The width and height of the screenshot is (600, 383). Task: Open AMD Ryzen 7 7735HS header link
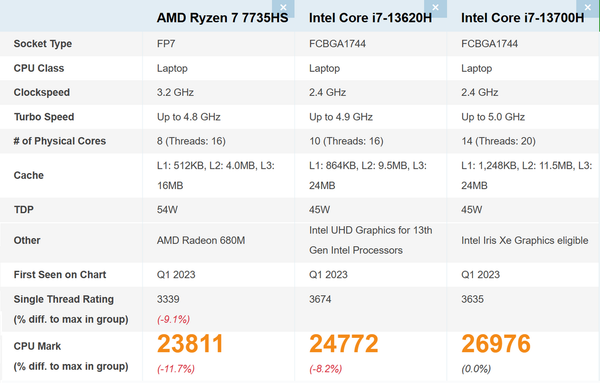tap(222, 18)
